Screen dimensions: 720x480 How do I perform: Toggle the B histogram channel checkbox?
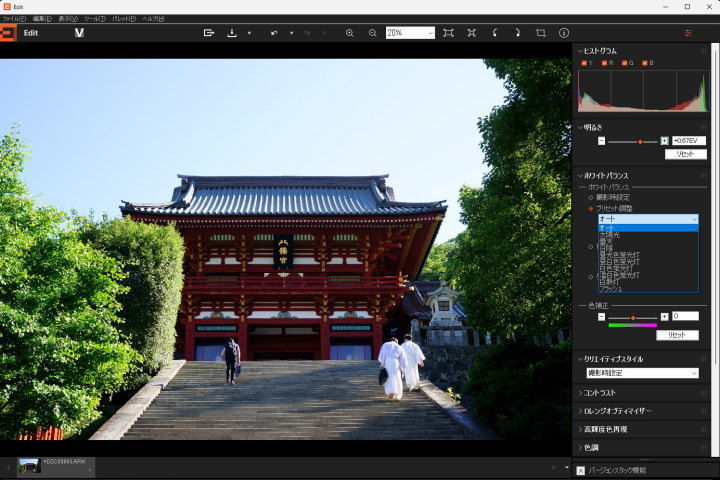645,63
